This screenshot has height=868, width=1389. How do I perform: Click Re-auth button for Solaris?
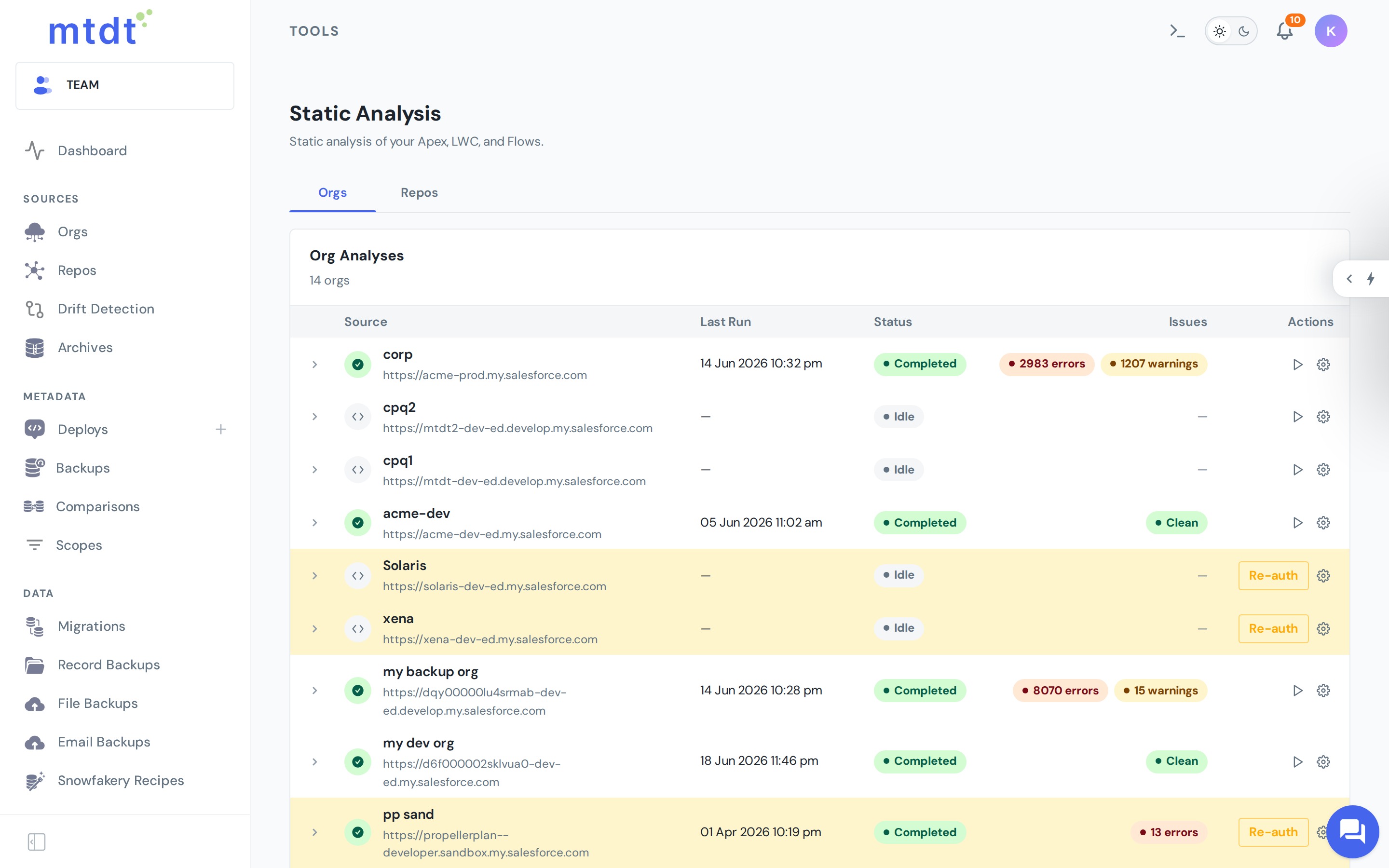1273,576
